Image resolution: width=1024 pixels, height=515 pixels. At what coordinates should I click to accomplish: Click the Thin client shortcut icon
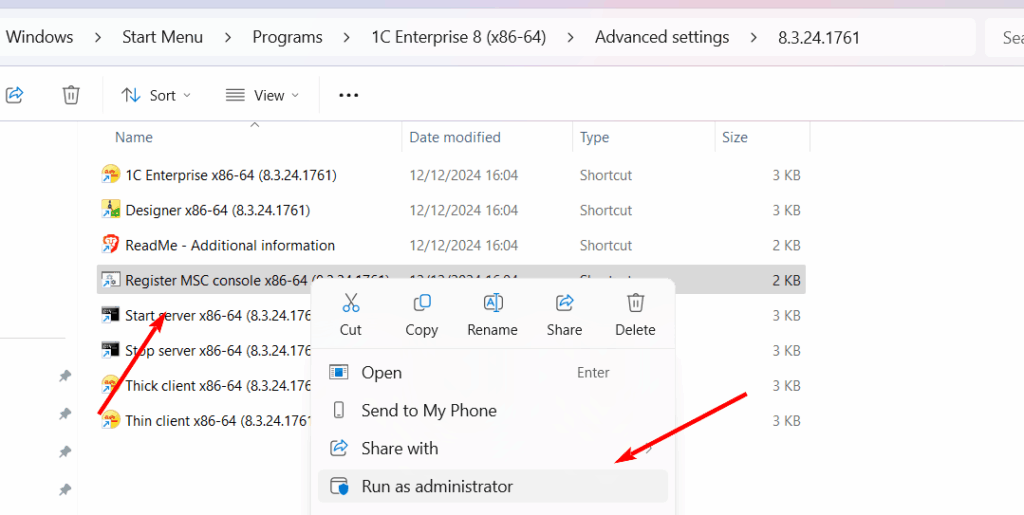pos(110,420)
